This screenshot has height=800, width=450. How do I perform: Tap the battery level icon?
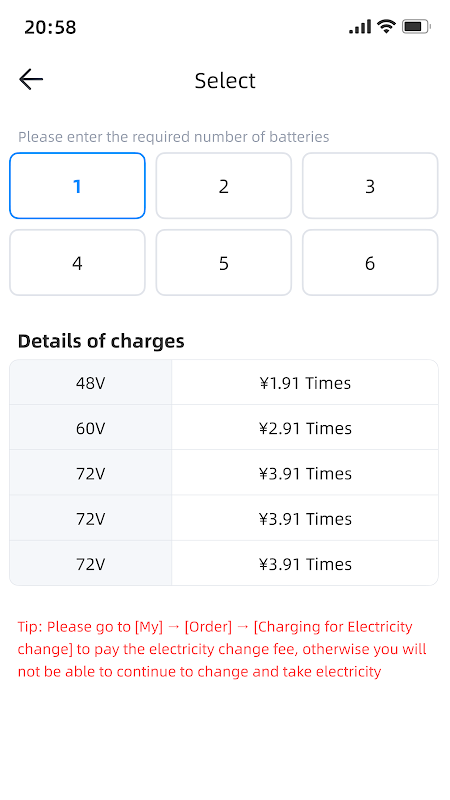pos(416,27)
